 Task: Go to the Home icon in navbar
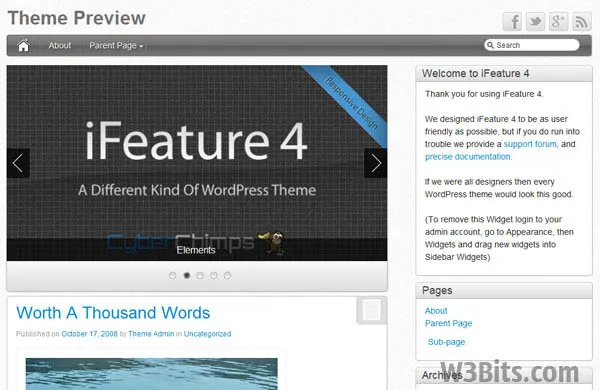pos(23,45)
